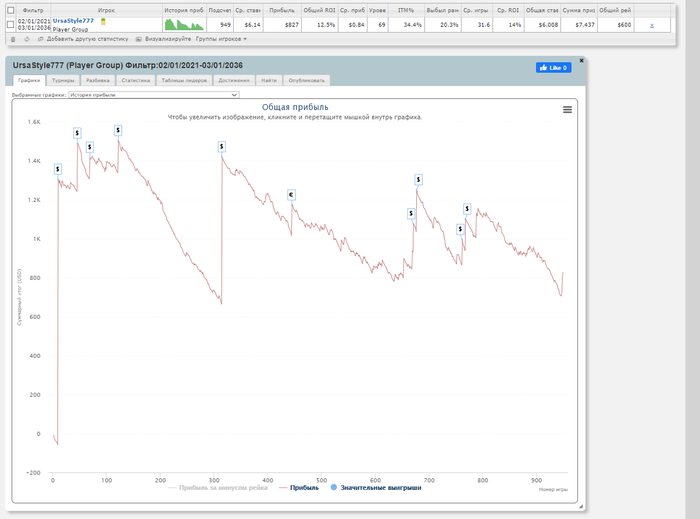Click the Общая прибыль chart title
This screenshot has height=519, width=700.
click(x=295, y=107)
